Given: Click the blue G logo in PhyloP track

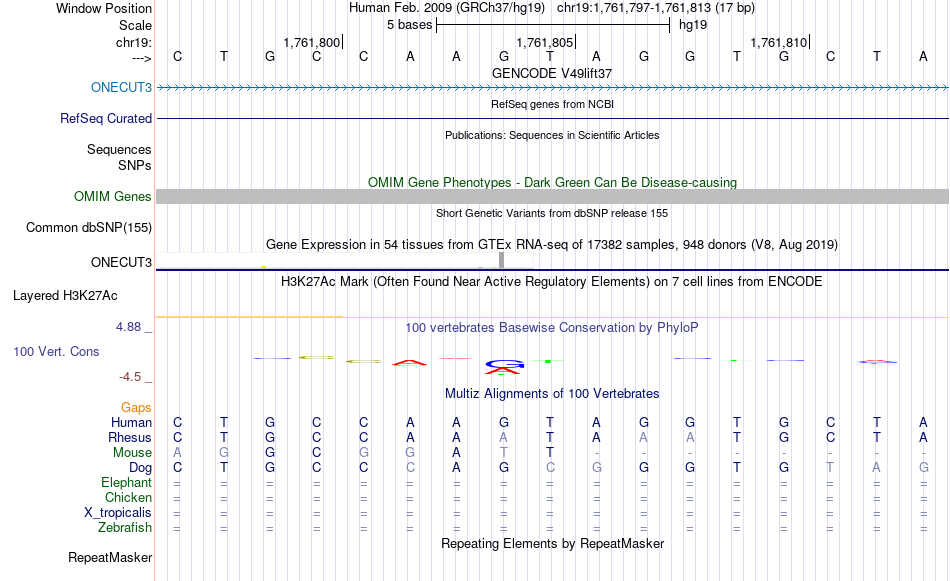Looking at the screenshot, I should click(505, 364).
